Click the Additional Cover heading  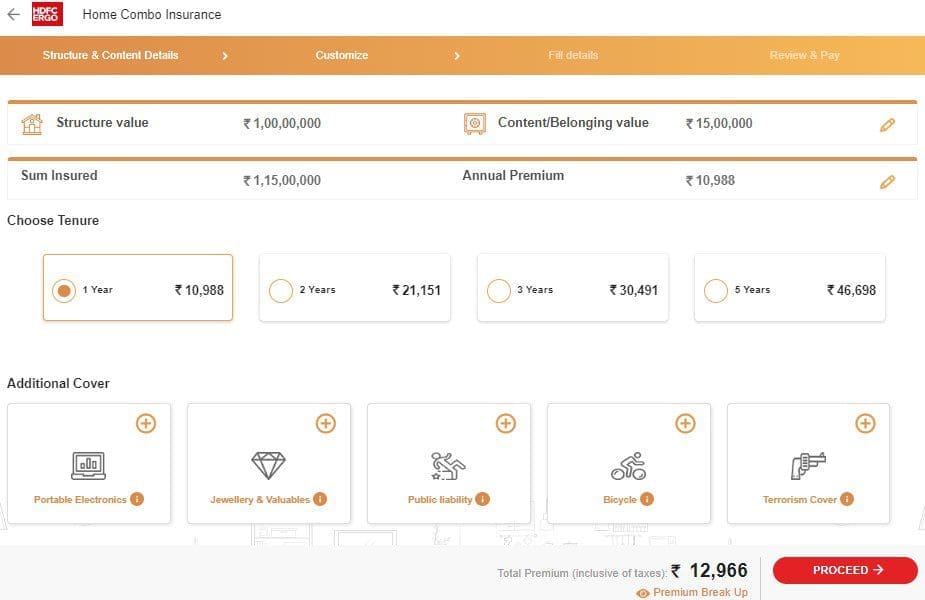point(58,383)
